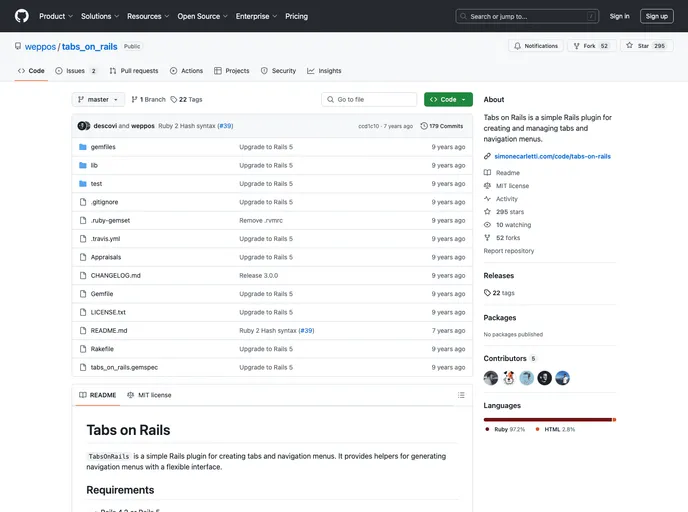Click Report repository link
This screenshot has width=688, height=512.
509,251
